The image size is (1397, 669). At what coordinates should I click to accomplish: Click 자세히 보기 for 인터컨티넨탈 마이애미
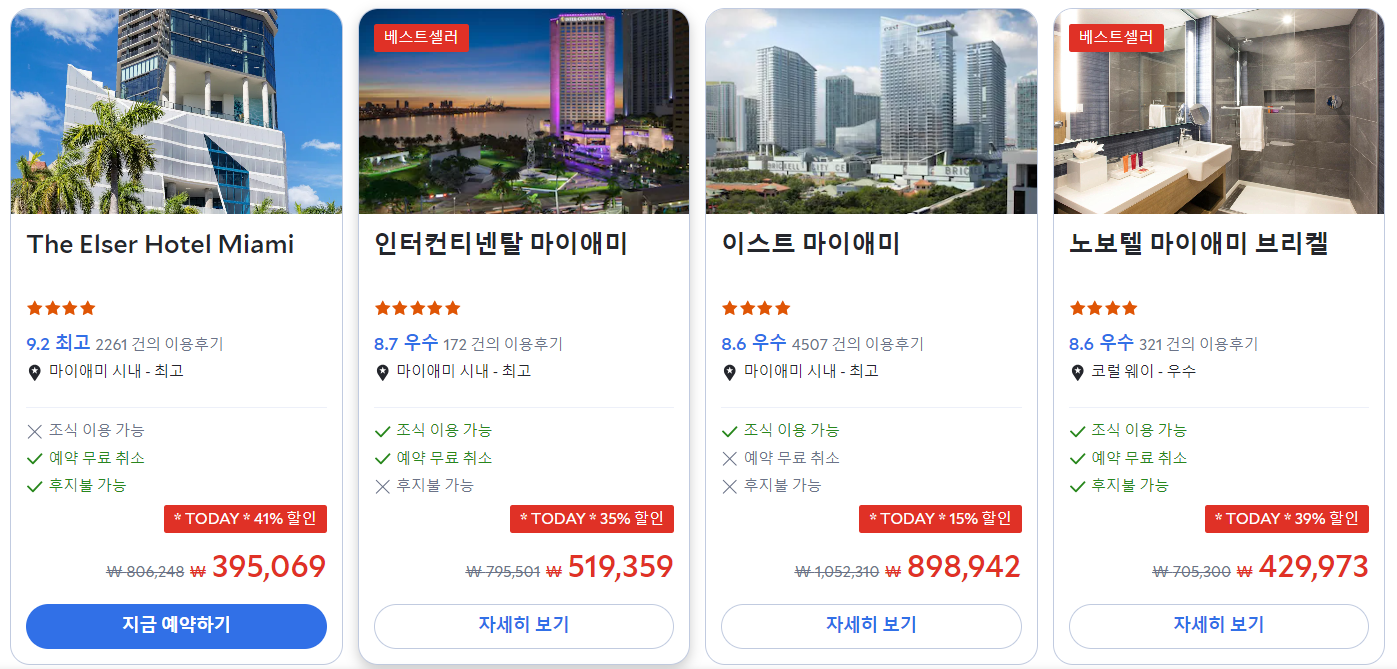tap(524, 626)
